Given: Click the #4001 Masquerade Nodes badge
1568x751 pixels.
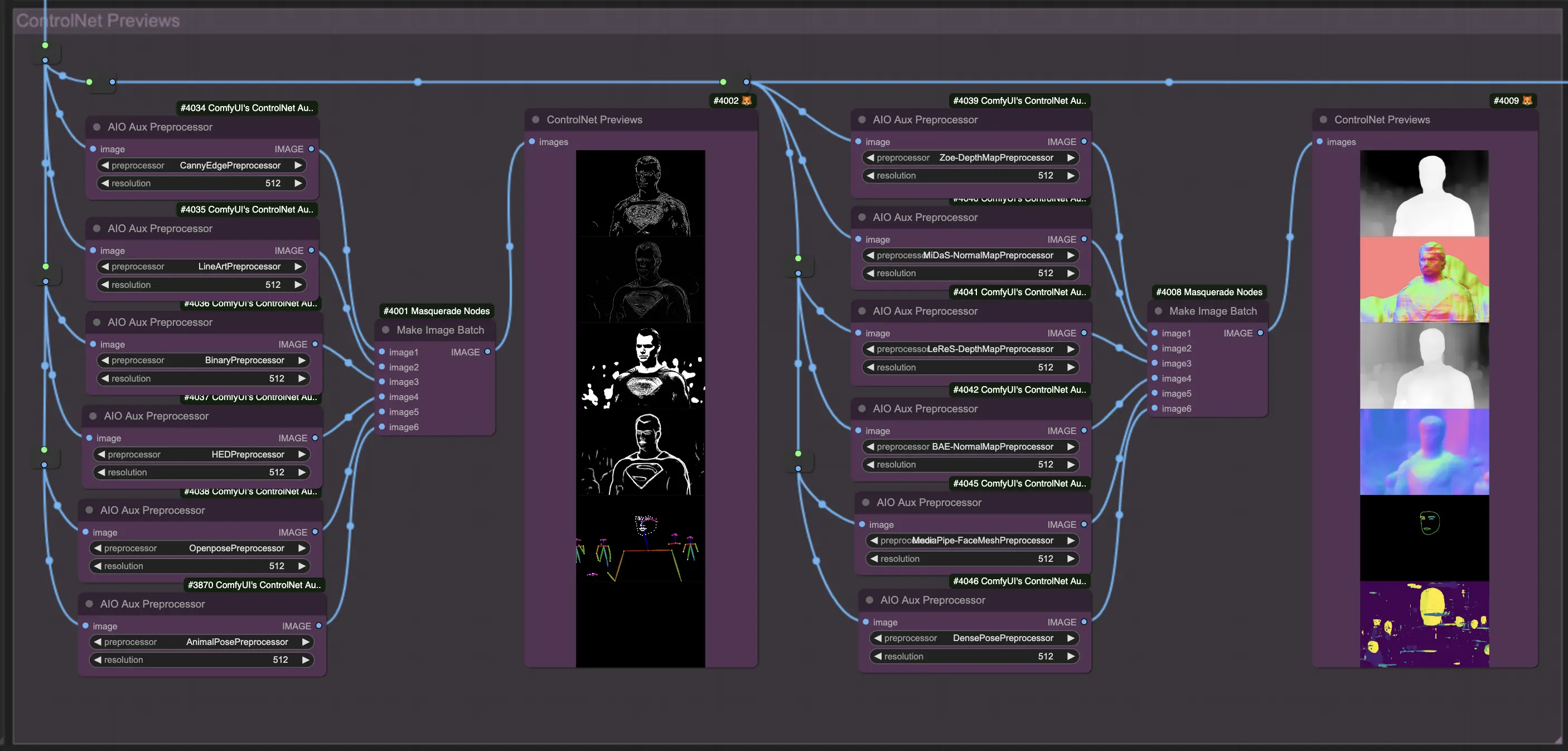Looking at the screenshot, I should [x=437, y=311].
